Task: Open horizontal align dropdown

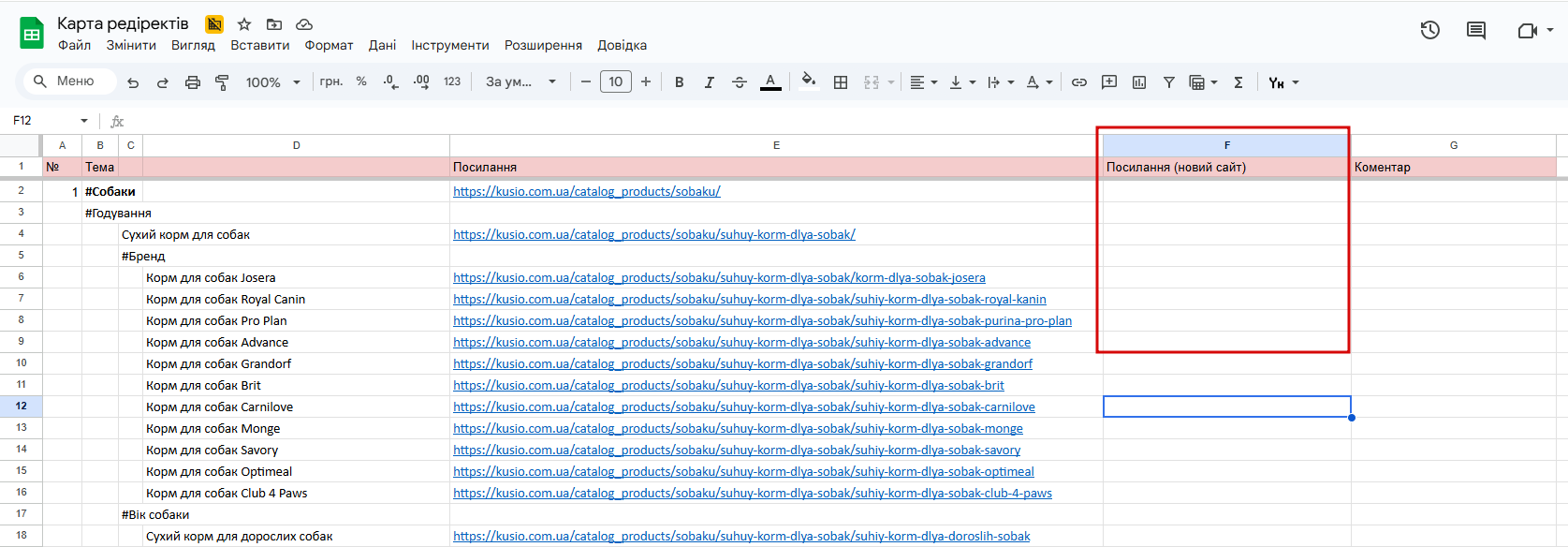Action: click(x=923, y=82)
